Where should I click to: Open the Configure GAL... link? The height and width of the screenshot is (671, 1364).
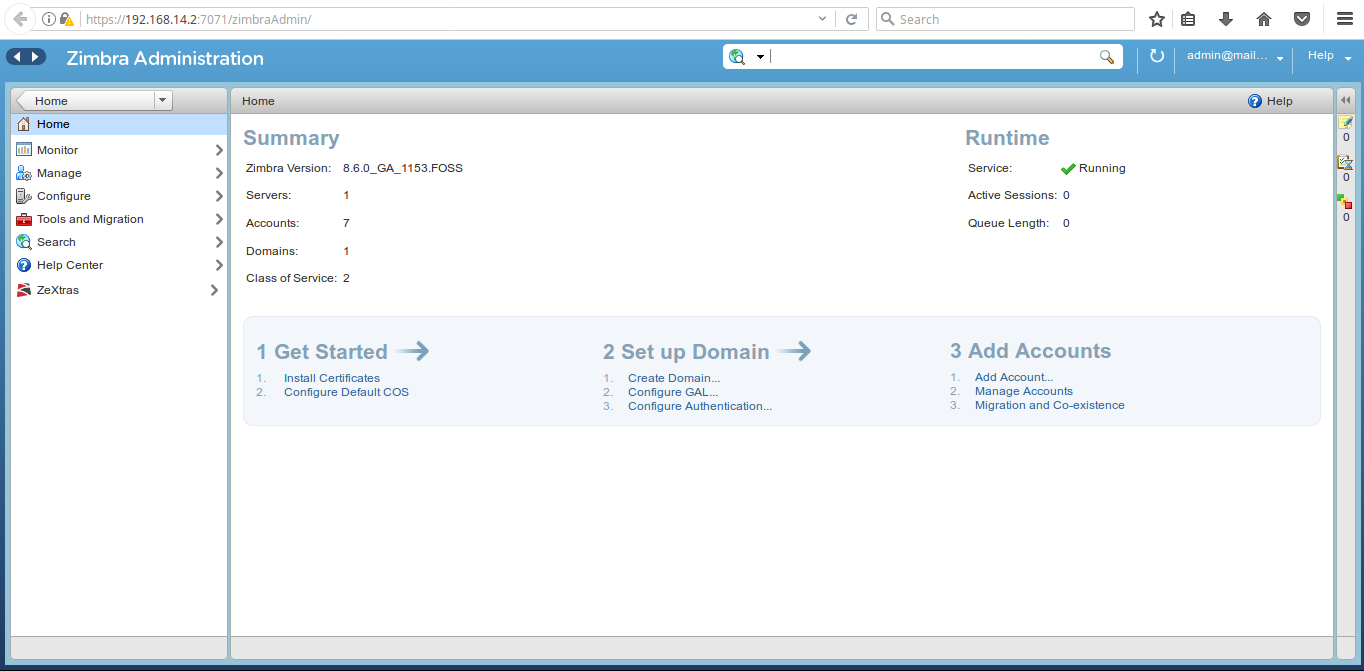(x=673, y=392)
